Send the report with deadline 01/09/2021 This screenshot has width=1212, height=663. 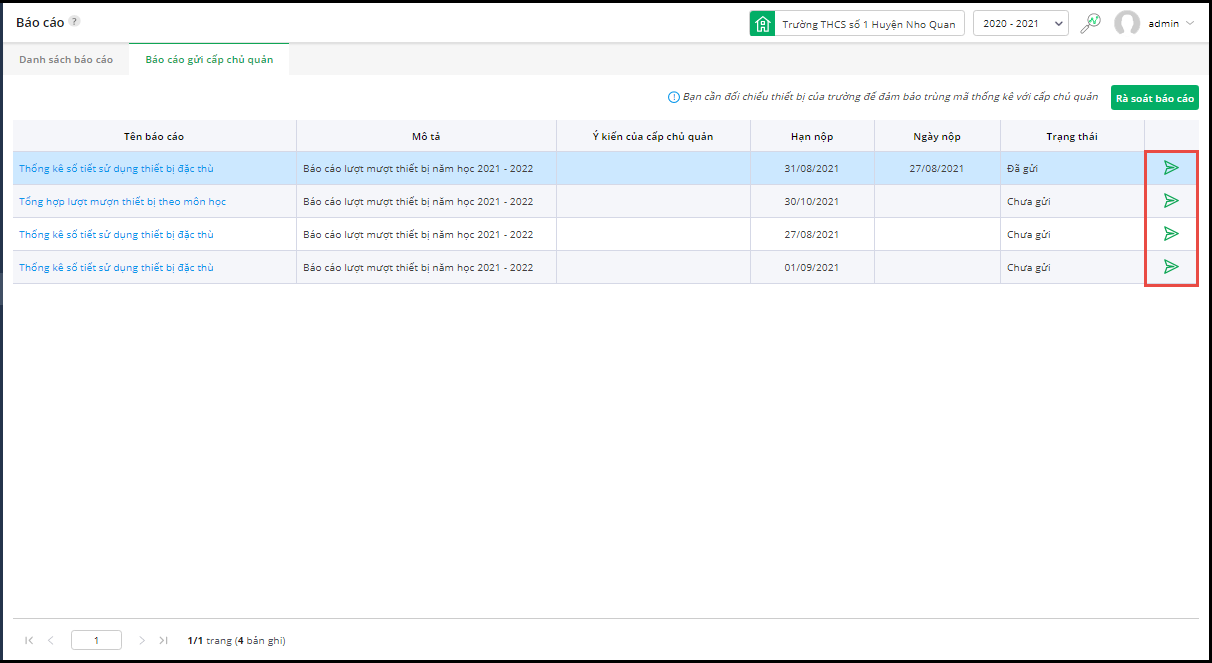[1171, 267]
